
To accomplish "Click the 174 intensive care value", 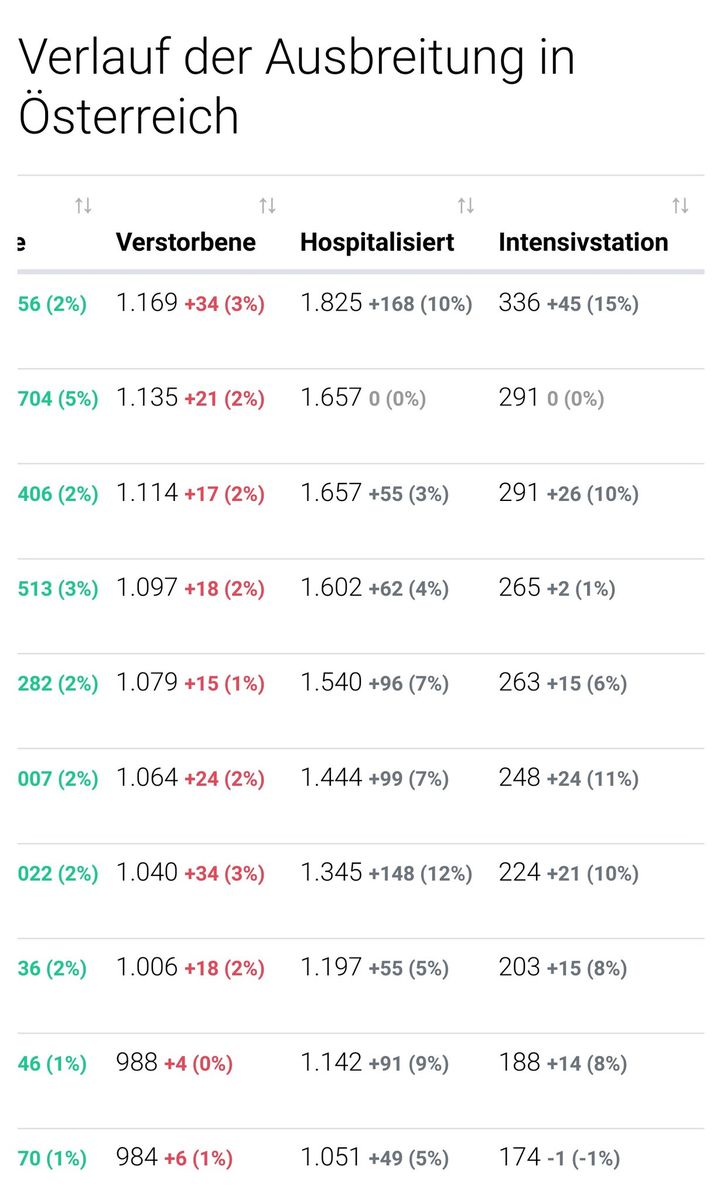I will tap(519, 1158).
